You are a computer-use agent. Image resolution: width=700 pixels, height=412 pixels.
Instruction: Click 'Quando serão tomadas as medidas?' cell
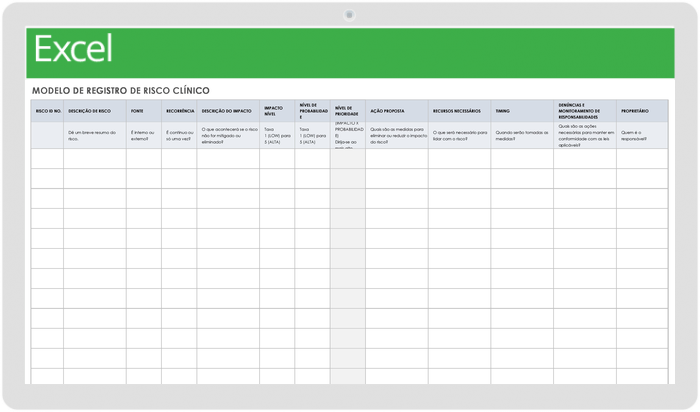(522, 135)
